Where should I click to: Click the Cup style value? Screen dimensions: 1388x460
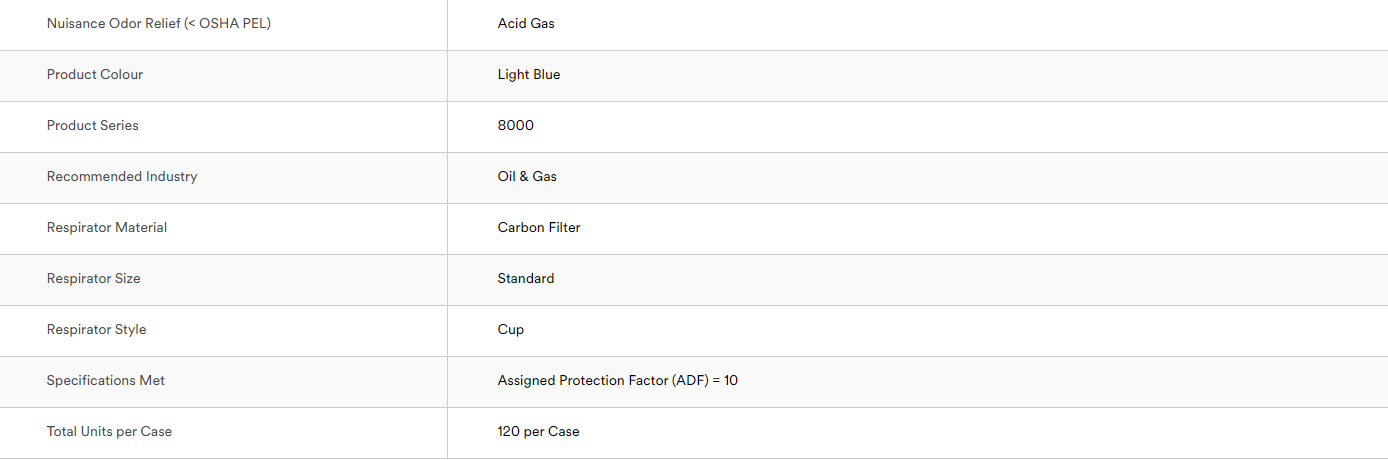[x=511, y=329]
